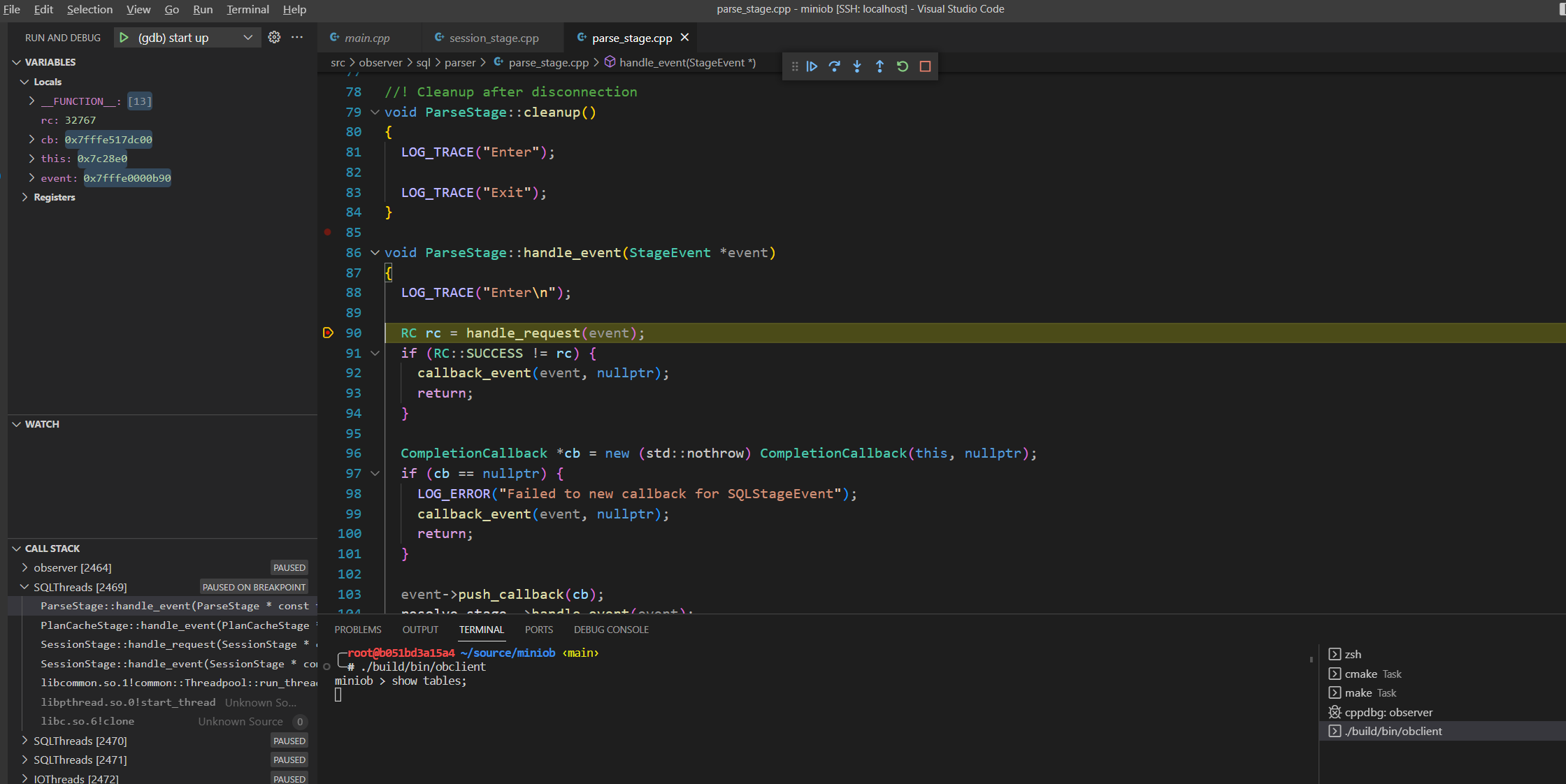Image resolution: width=1566 pixels, height=784 pixels.
Task: Click terminal input field
Action: pos(340,695)
